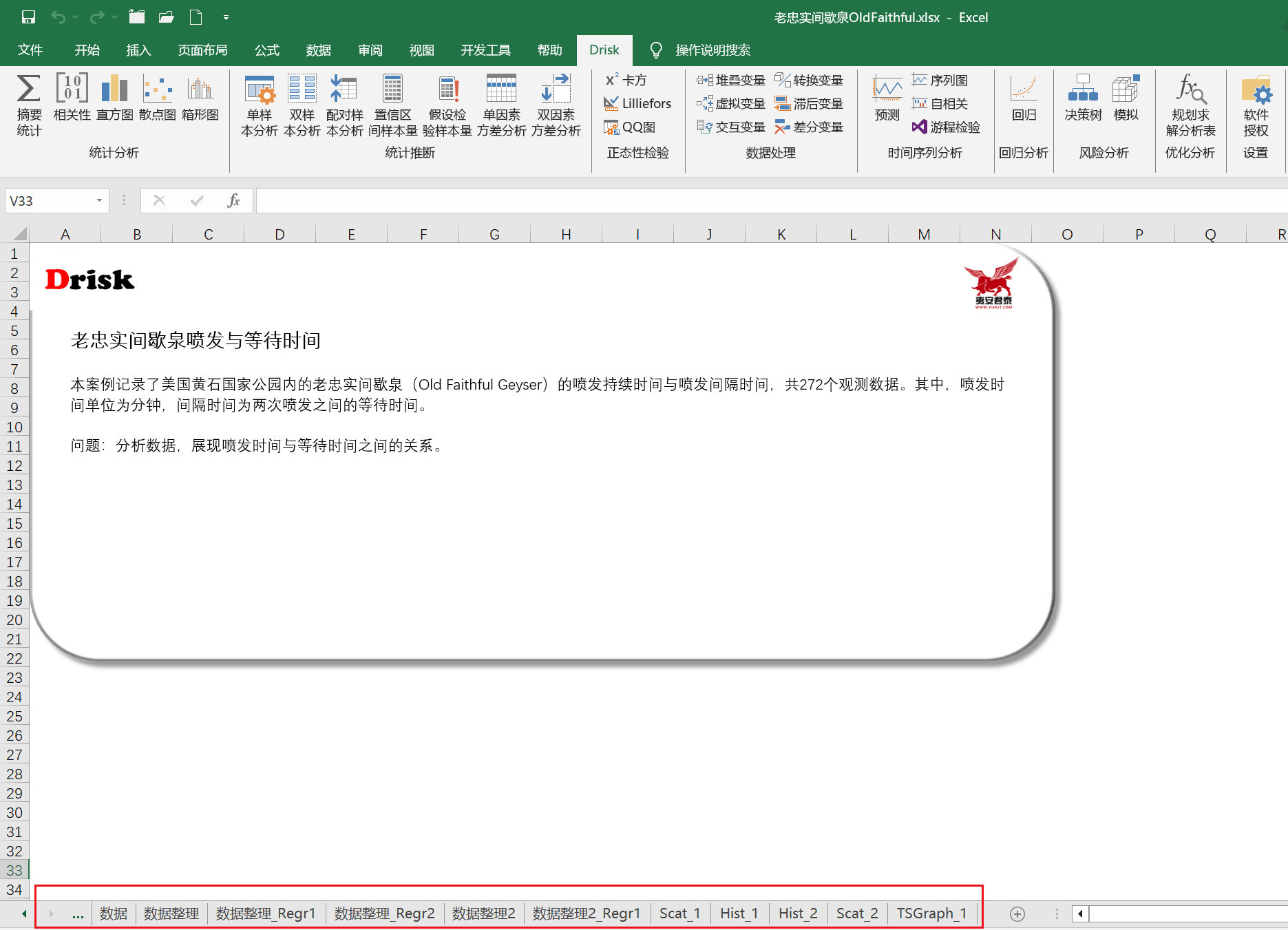Run the 卡方 chi-square normality test

point(626,81)
